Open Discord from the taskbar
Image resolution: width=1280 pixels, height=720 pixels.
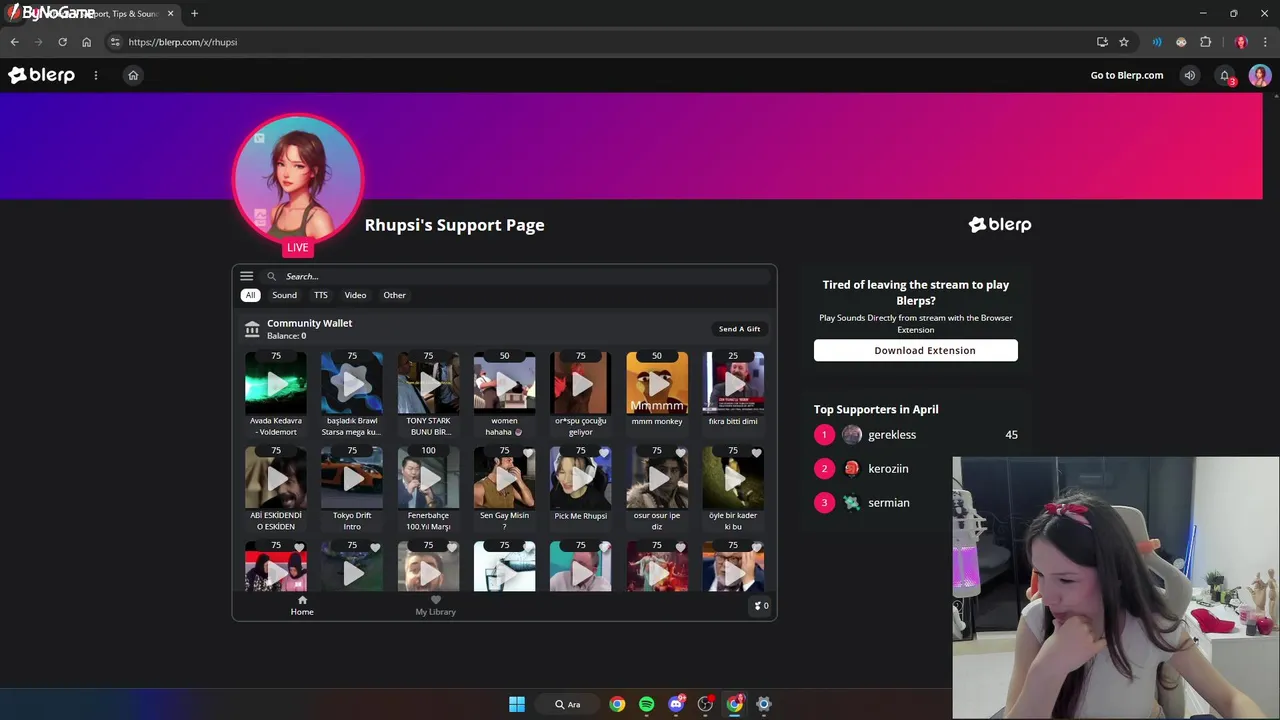point(676,704)
